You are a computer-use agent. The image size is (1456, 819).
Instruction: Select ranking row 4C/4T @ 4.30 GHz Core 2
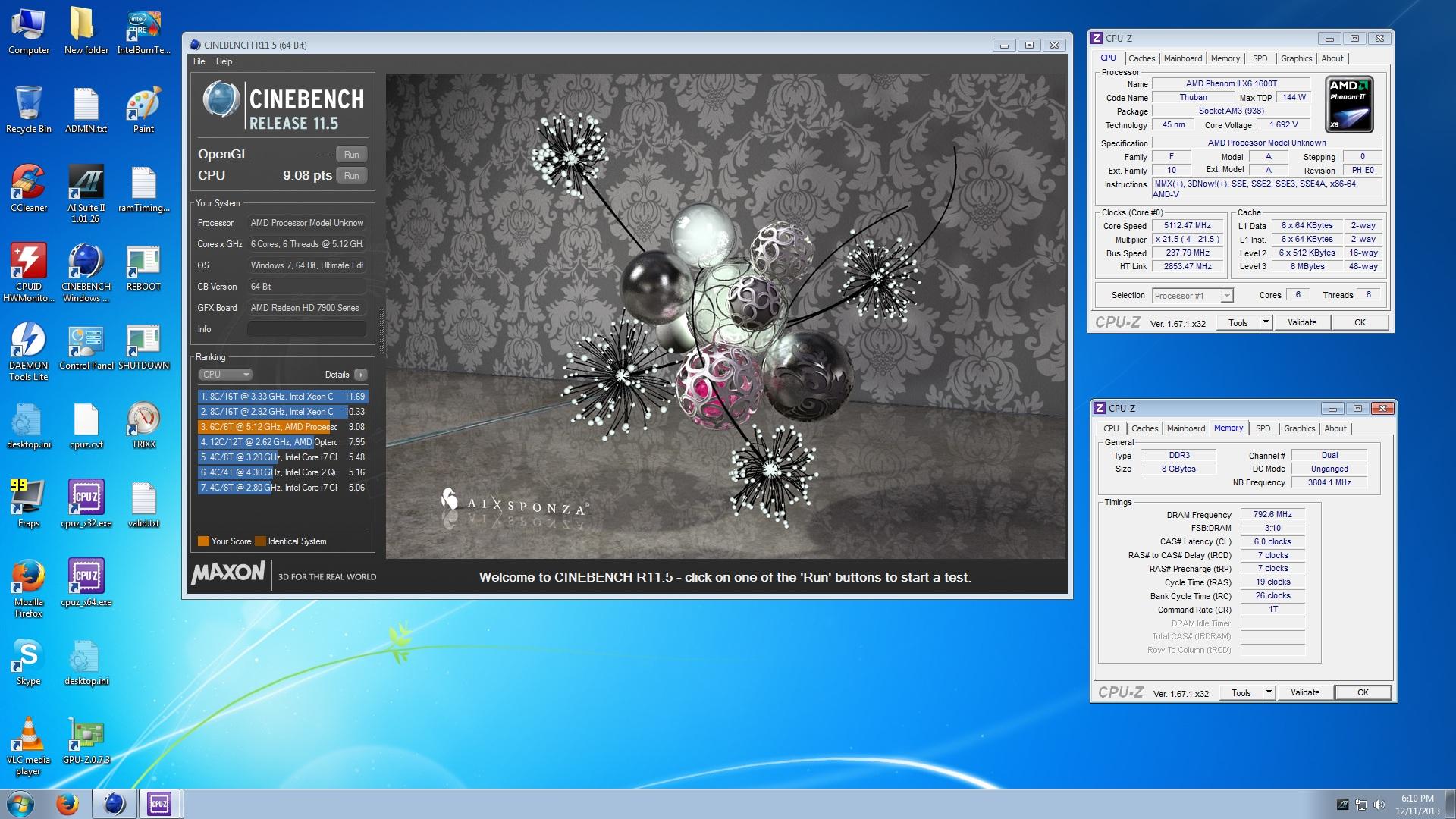283,472
